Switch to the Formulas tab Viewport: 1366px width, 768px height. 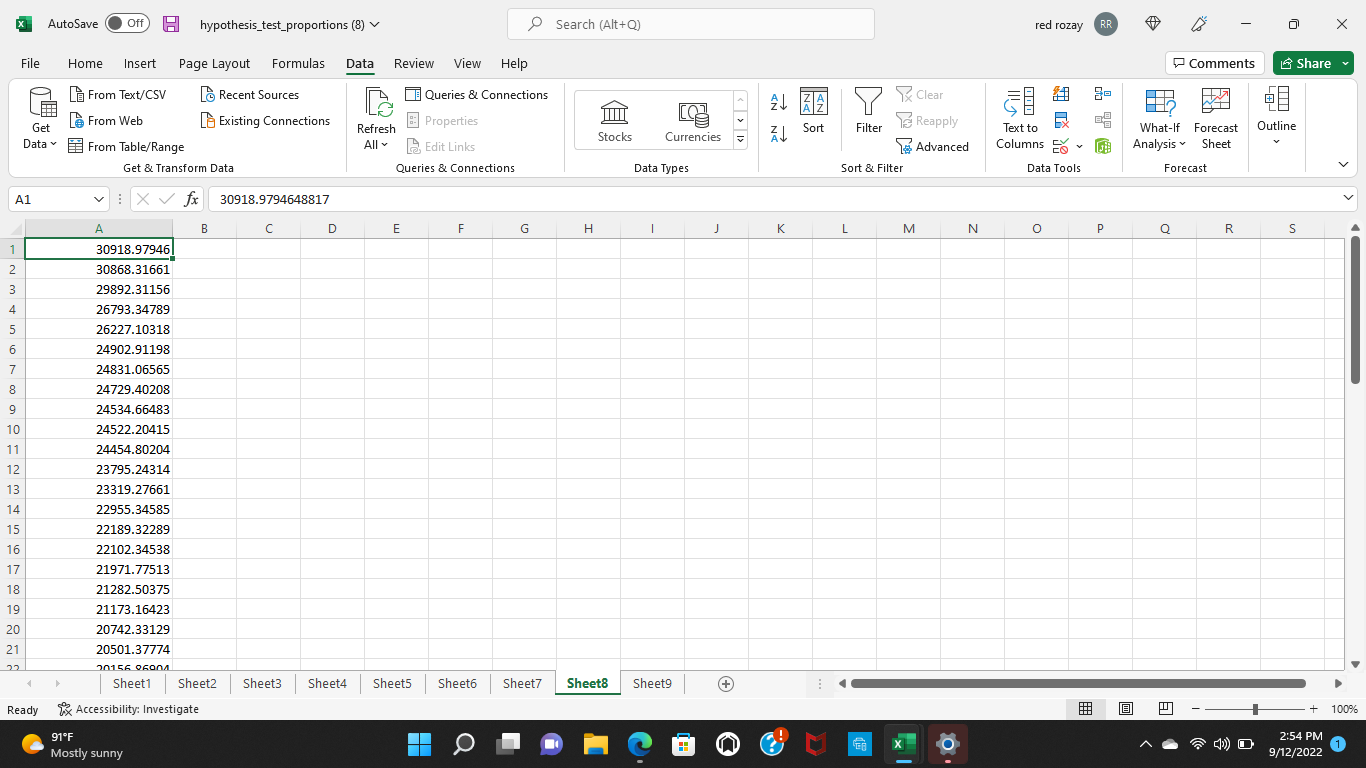click(x=298, y=63)
